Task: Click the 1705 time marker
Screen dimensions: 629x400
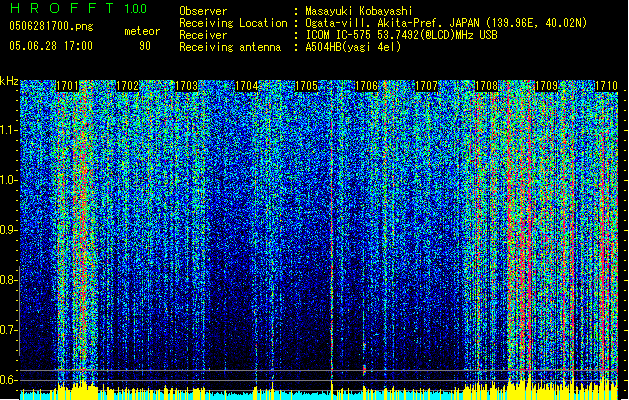Action: pos(306,86)
